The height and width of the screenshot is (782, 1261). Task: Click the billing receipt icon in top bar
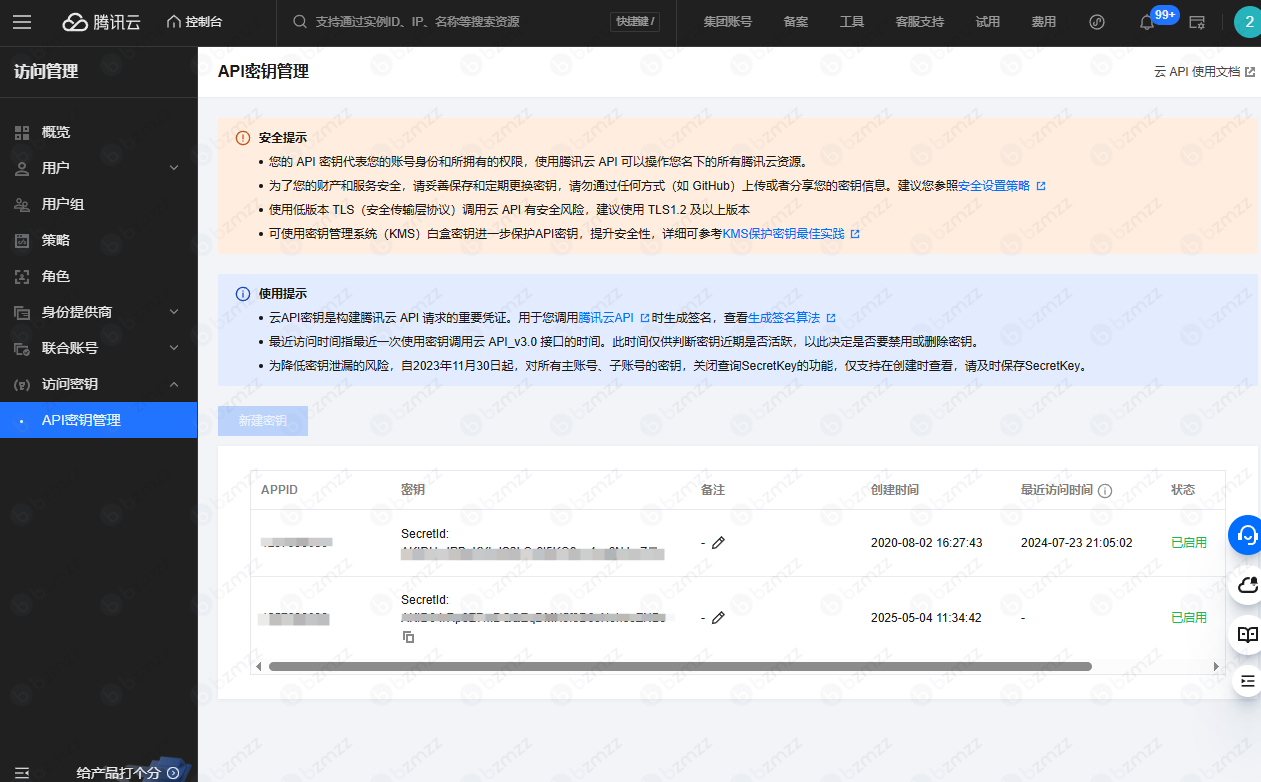1197,22
